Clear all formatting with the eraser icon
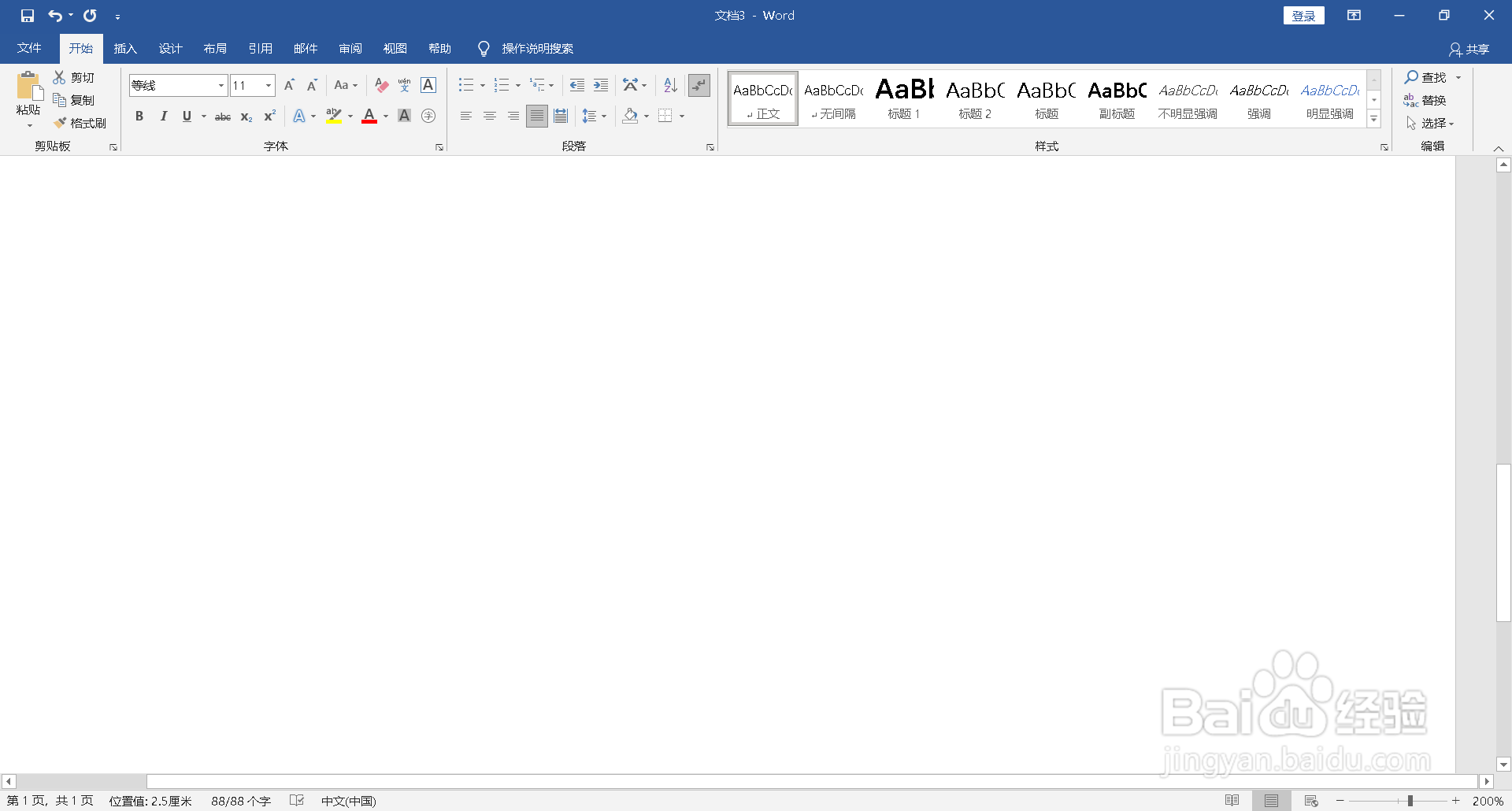 [382, 85]
